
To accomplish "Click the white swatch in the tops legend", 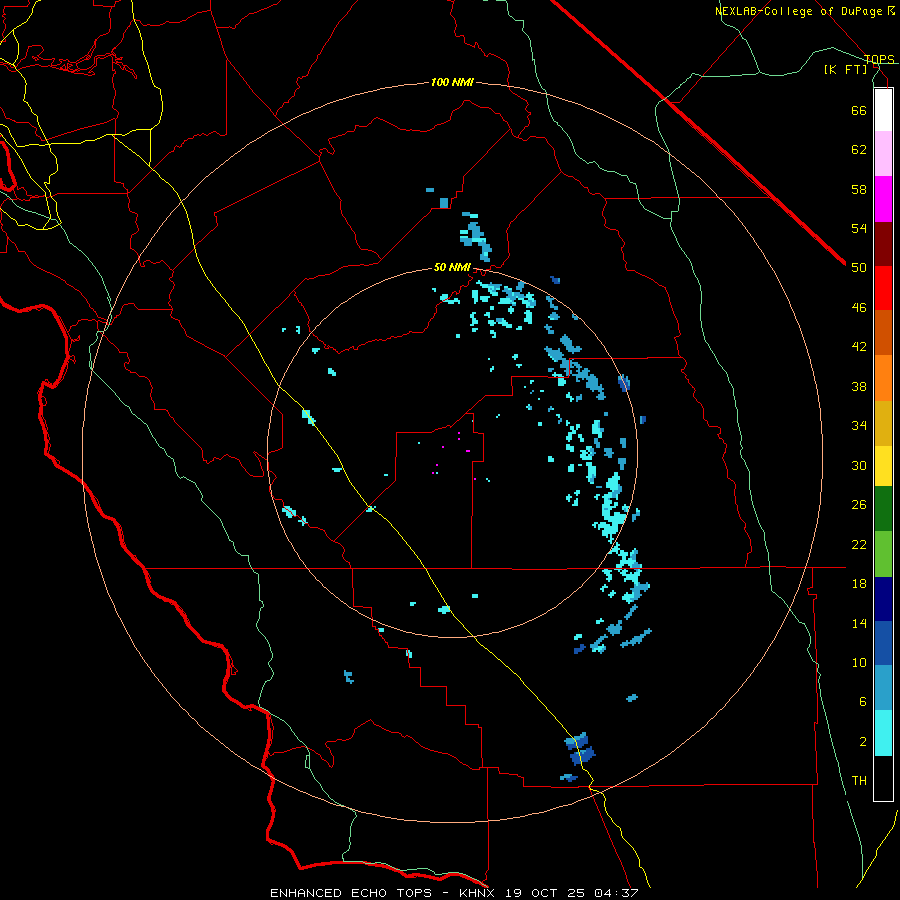I will (x=883, y=110).
